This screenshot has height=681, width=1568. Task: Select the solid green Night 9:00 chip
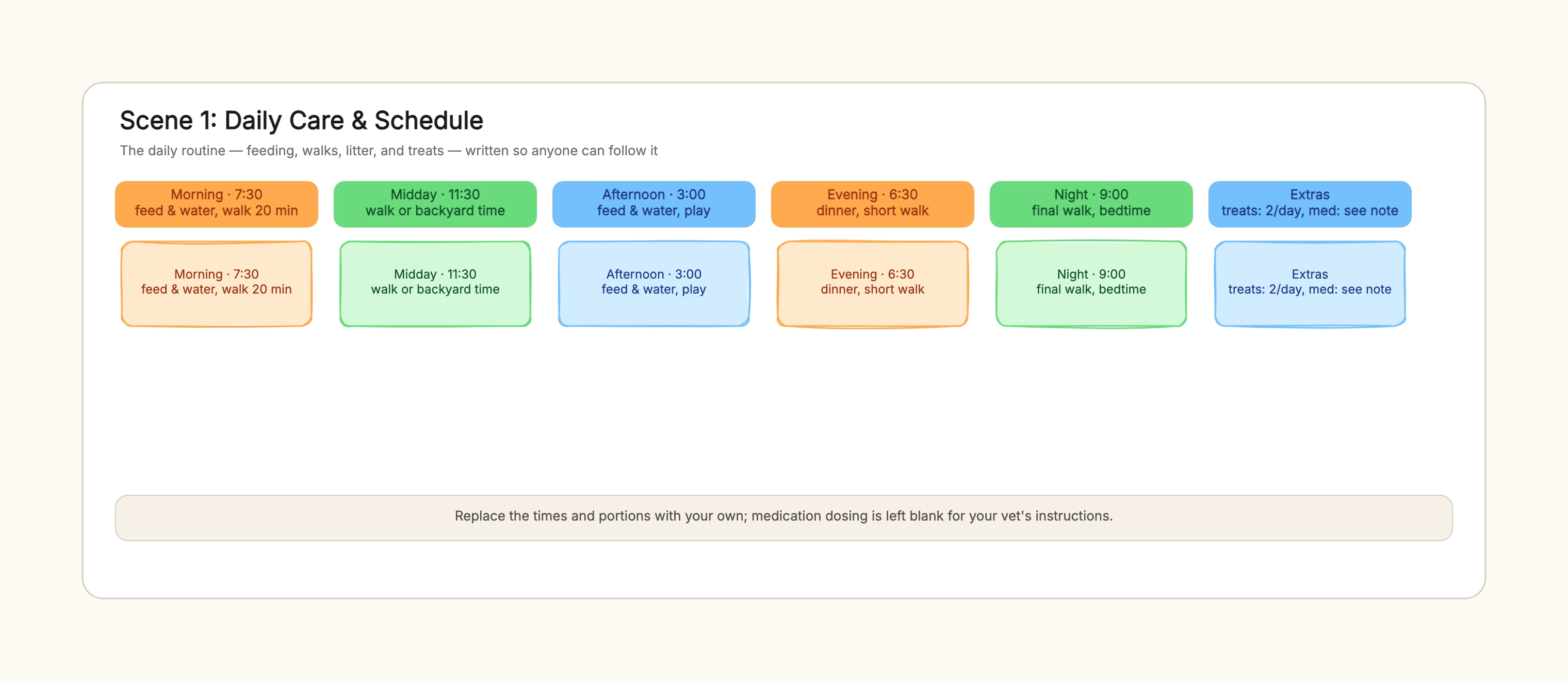point(1091,203)
